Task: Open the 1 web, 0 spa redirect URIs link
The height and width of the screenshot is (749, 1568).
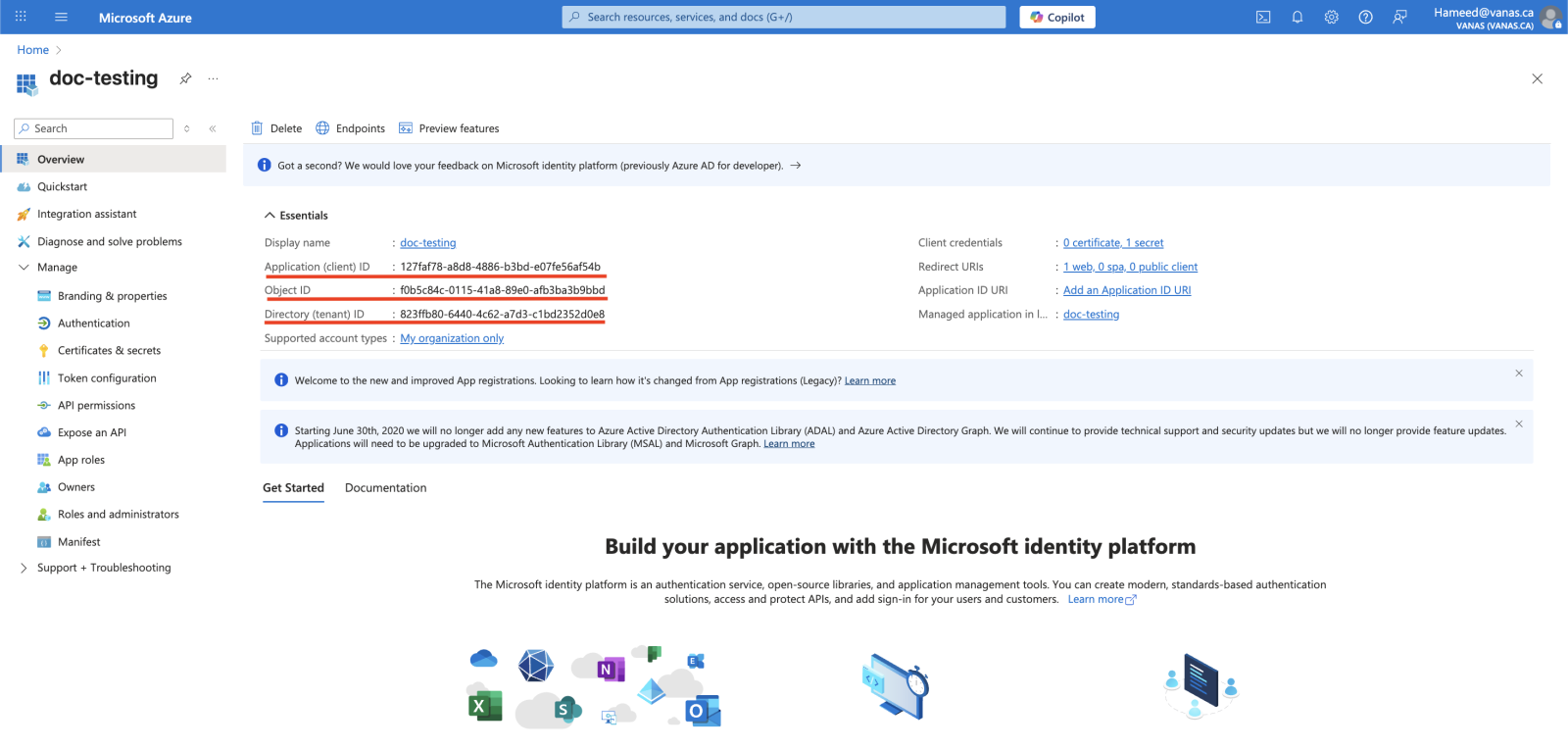Action: [x=1130, y=267]
